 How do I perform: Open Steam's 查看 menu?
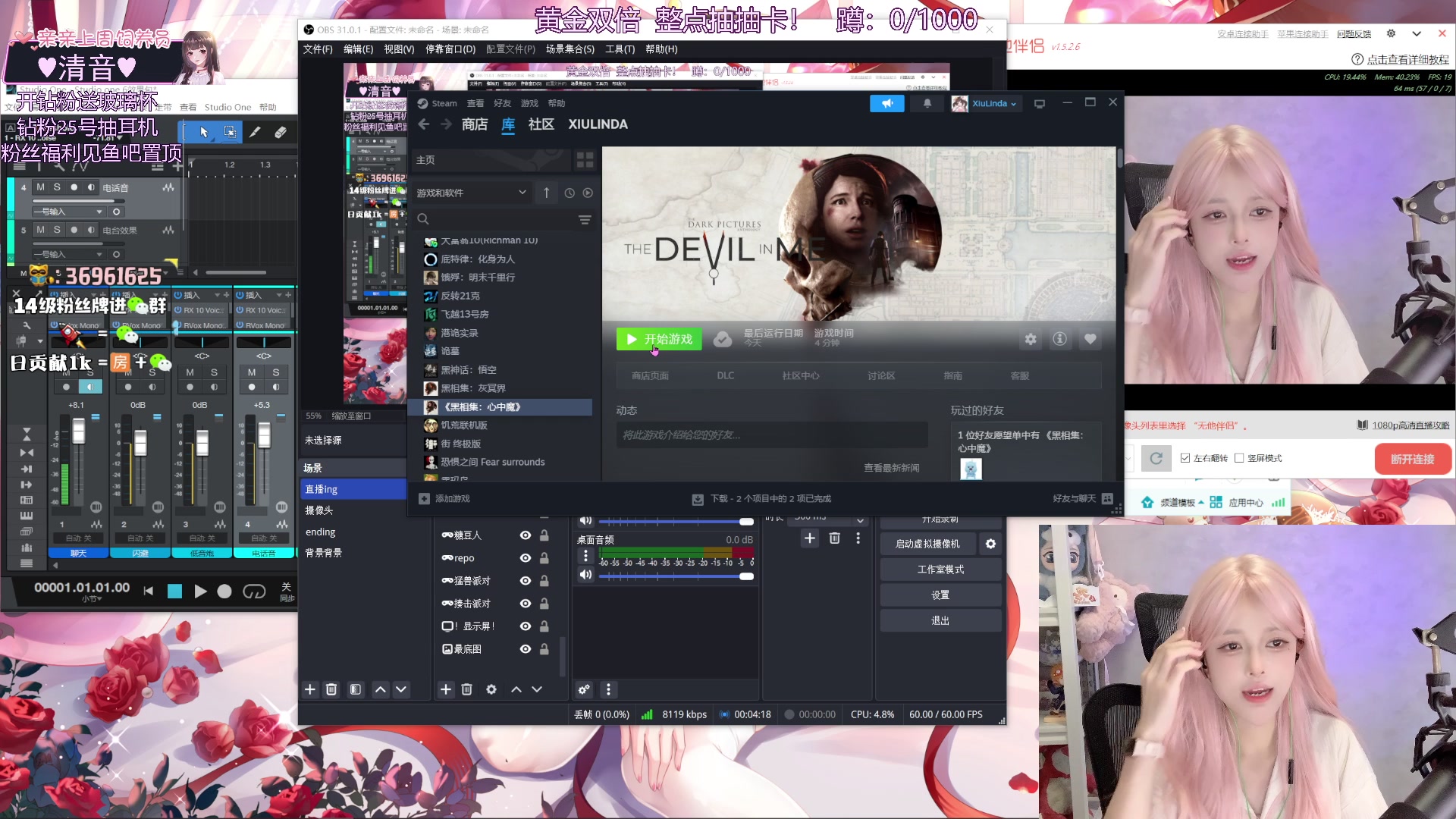(x=475, y=103)
